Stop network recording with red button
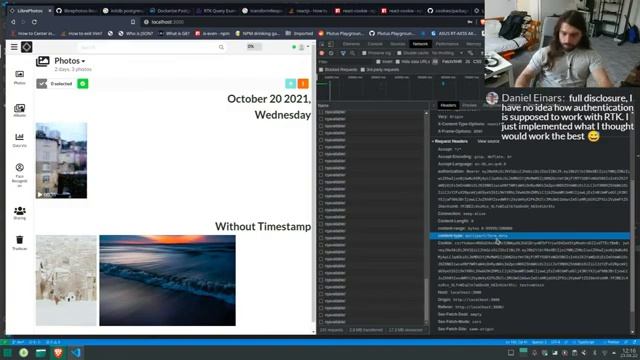The image size is (640, 360). (322, 53)
